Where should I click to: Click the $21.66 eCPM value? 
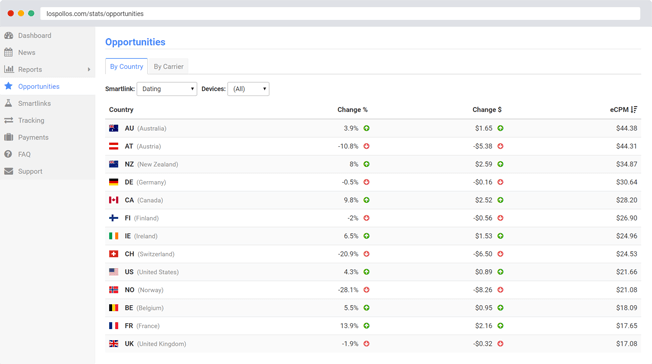(x=627, y=272)
